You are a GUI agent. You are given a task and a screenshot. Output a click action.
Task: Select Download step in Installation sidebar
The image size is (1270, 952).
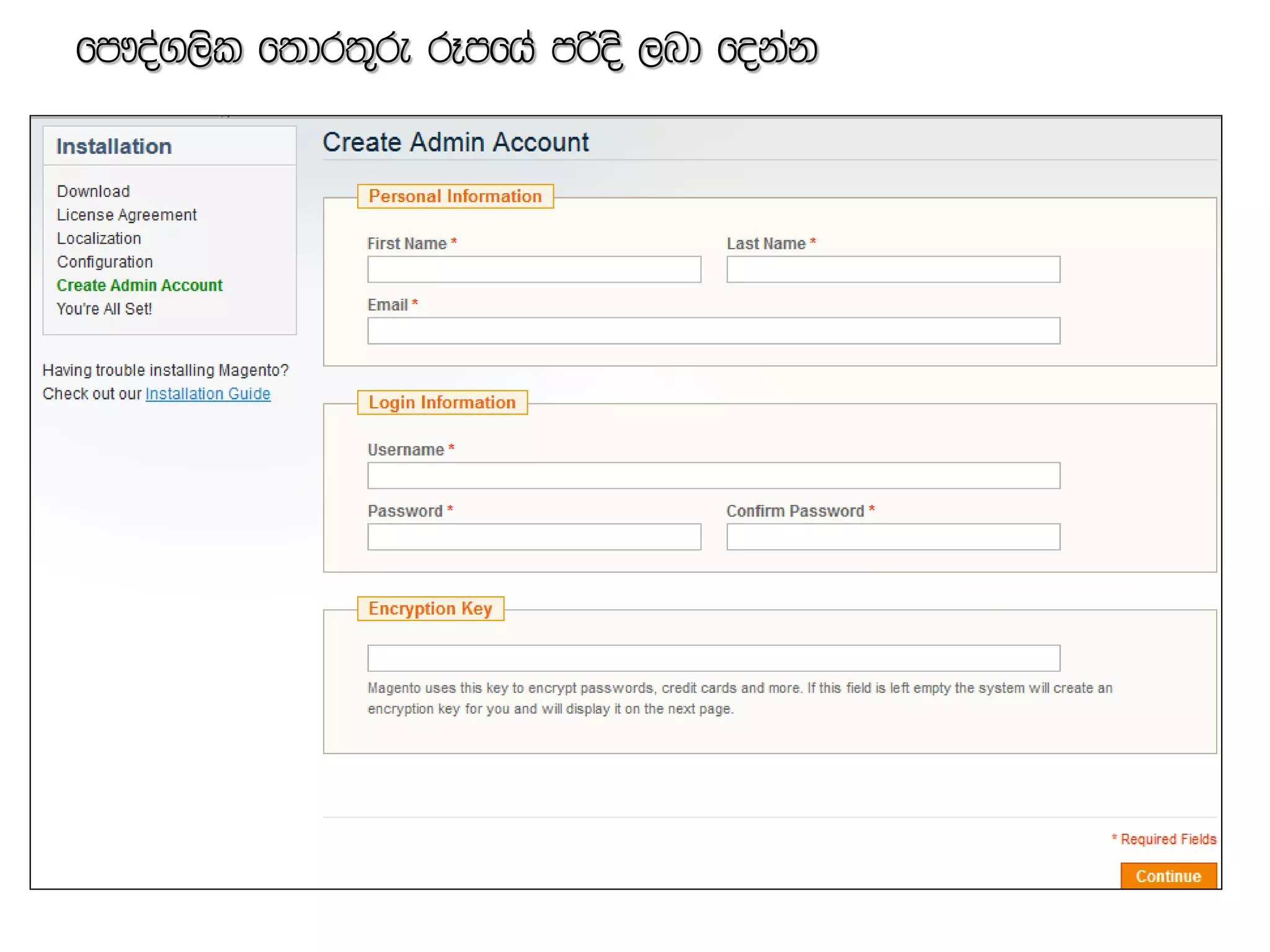pos(94,192)
